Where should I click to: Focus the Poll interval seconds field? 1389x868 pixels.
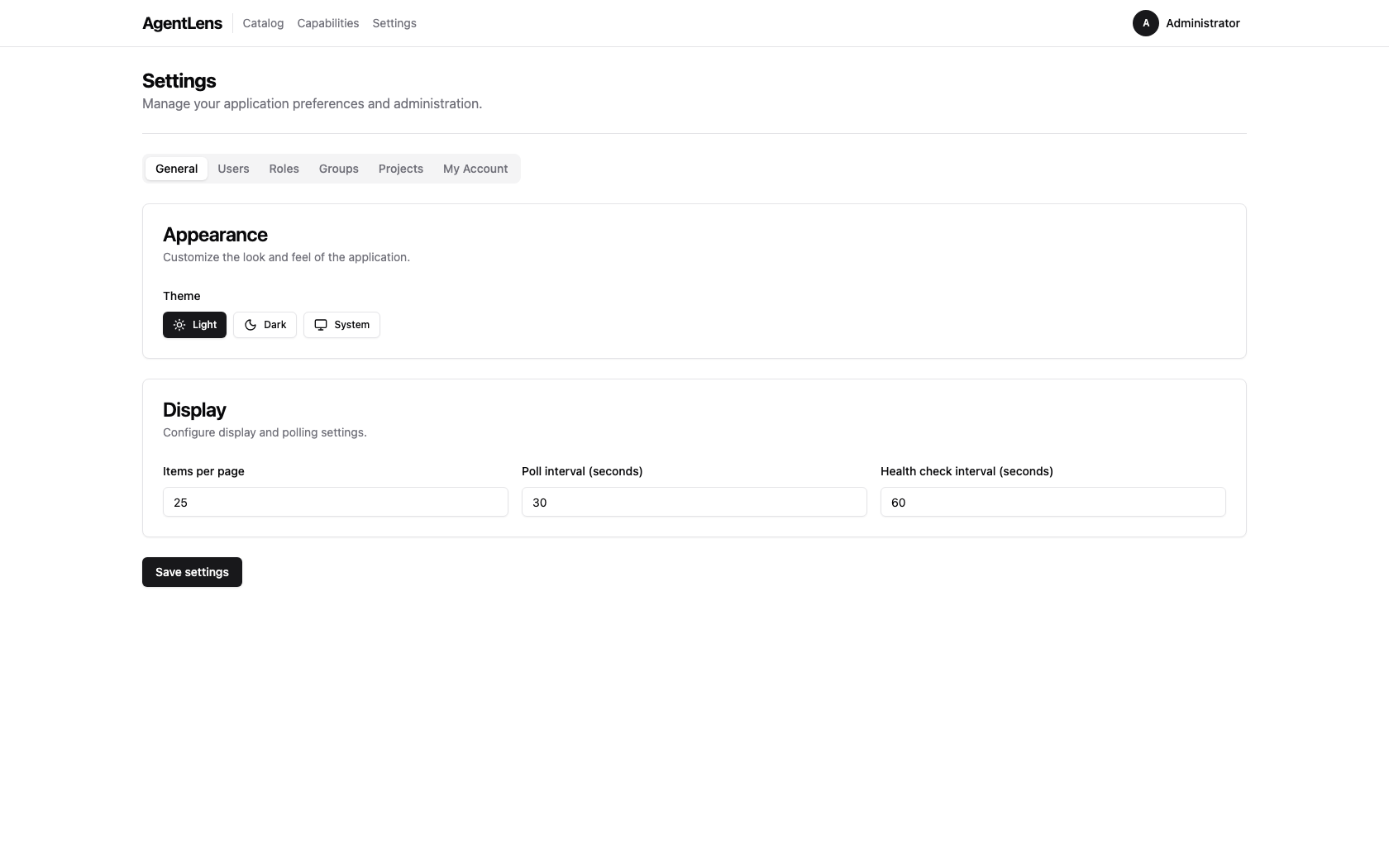click(x=694, y=502)
